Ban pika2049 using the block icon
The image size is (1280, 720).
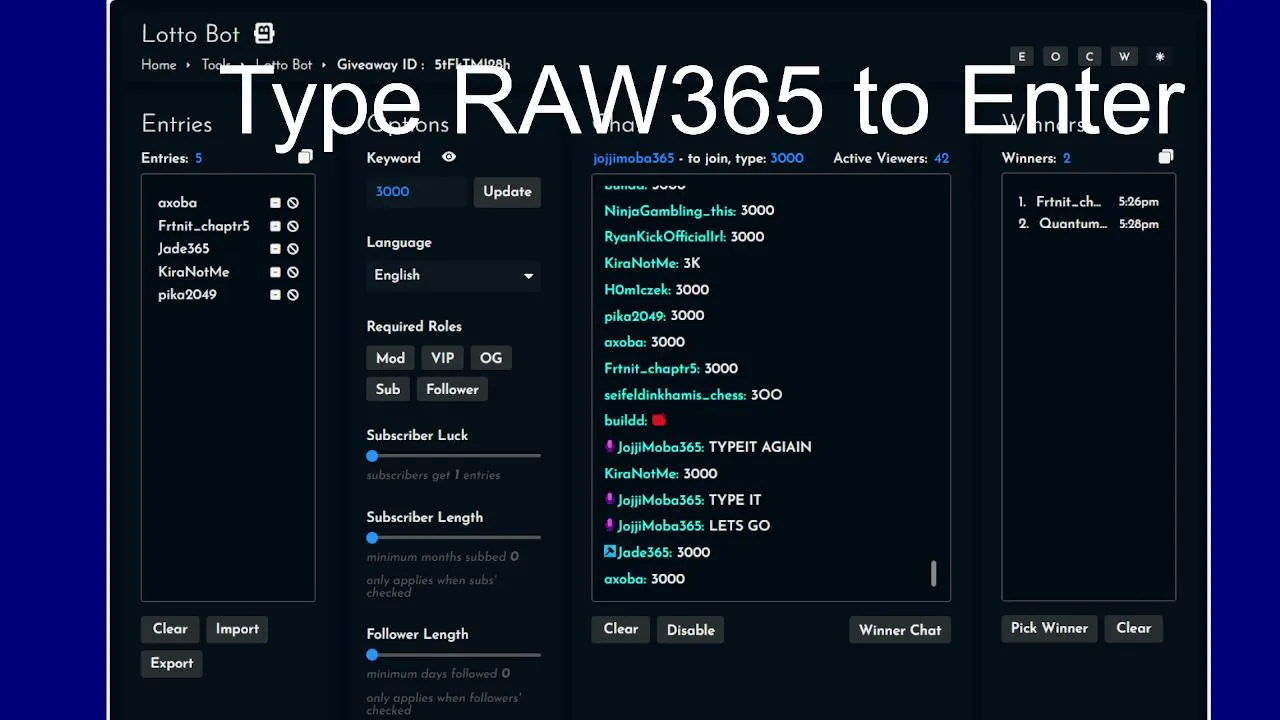[293, 295]
